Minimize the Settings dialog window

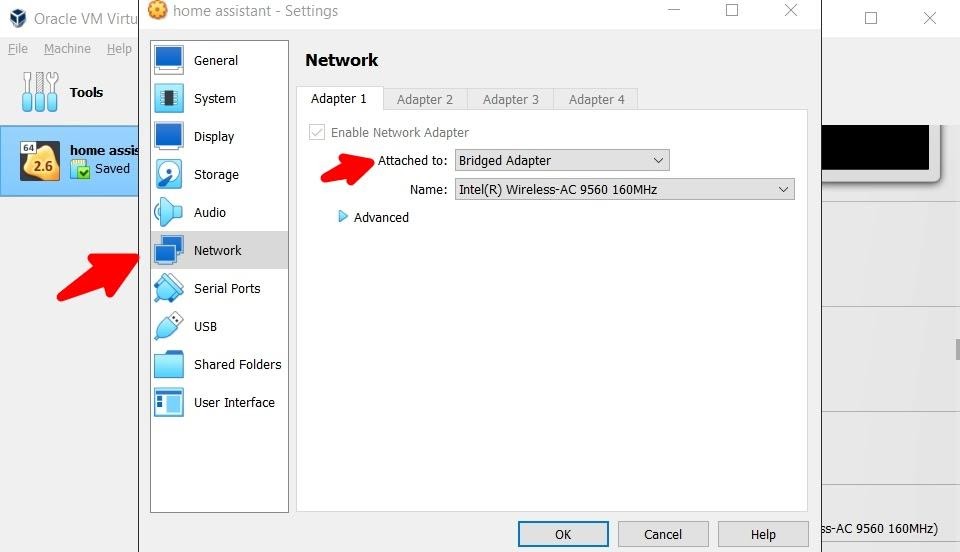674,10
